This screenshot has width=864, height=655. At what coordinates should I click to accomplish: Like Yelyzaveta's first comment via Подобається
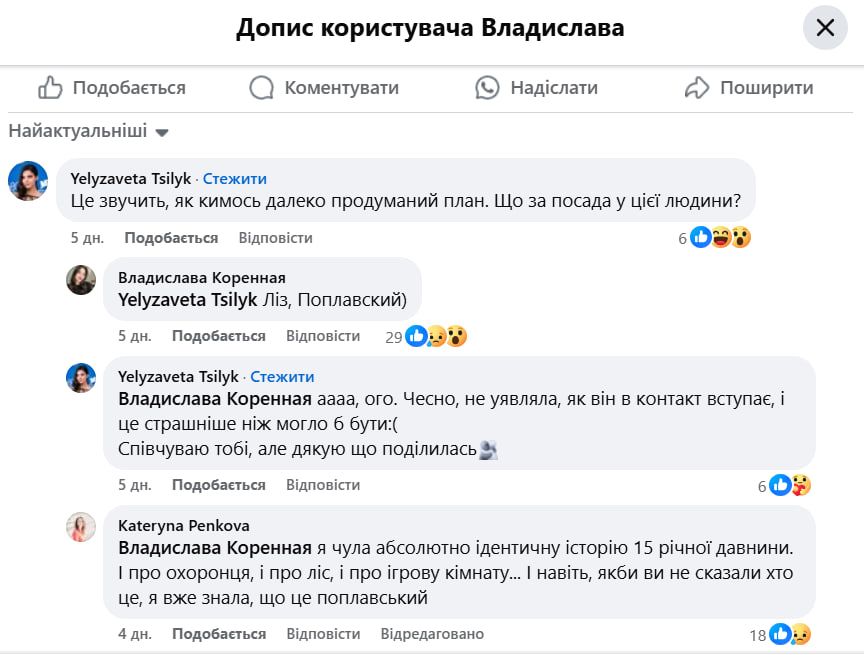pyautogui.click(x=171, y=238)
